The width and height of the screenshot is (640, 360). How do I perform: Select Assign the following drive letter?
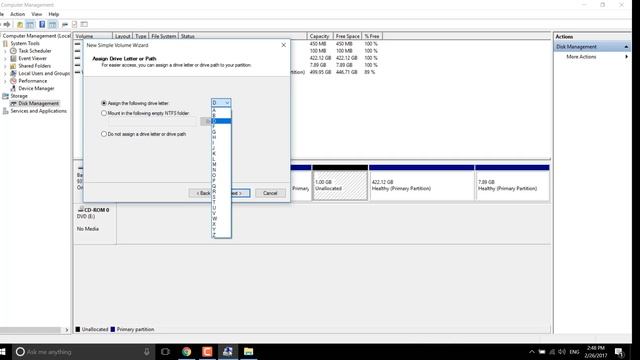[x=104, y=103]
